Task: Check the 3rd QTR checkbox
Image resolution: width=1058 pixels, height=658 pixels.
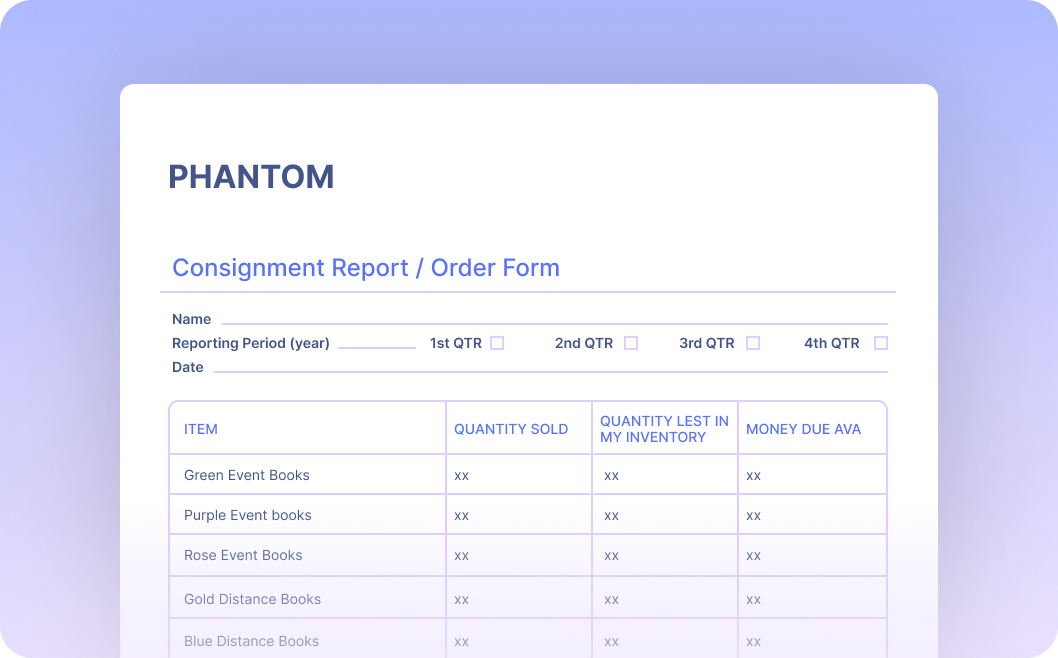Action: (752, 343)
